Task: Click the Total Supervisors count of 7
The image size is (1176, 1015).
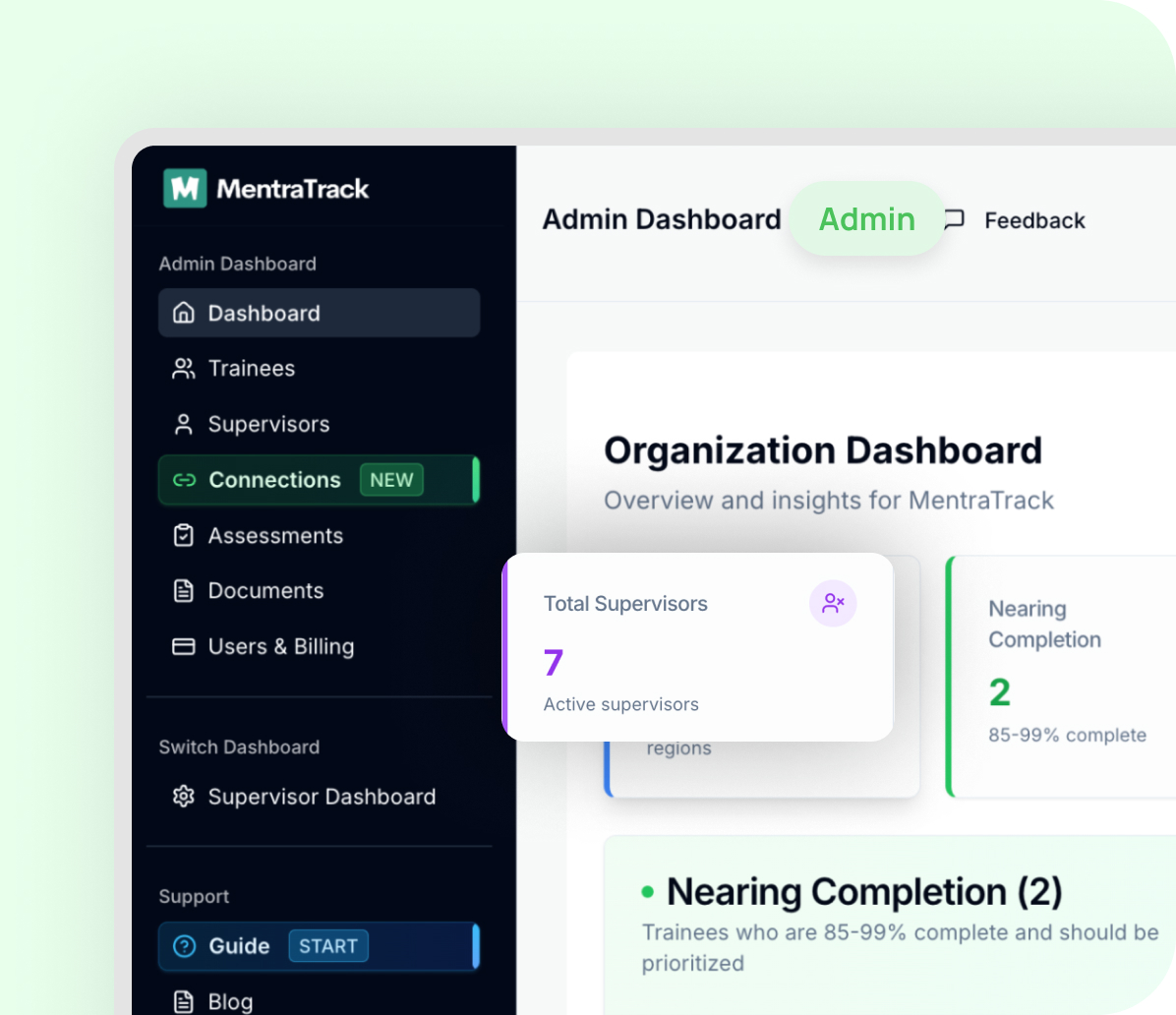Action: tap(552, 663)
